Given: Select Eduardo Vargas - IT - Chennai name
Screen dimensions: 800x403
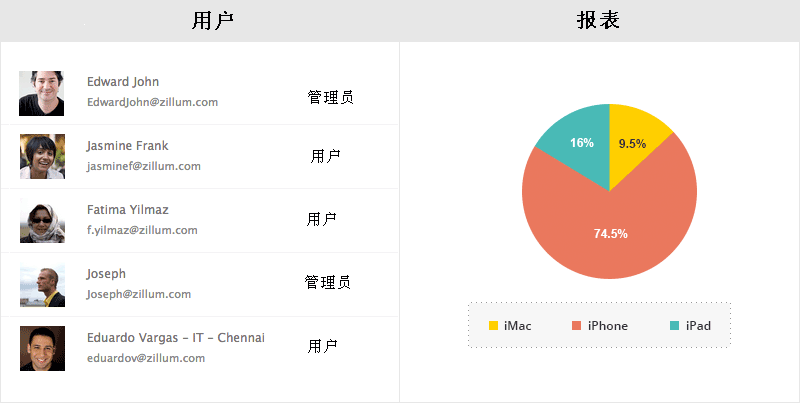Looking at the screenshot, I should pyautogui.click(x=176, y=338).
